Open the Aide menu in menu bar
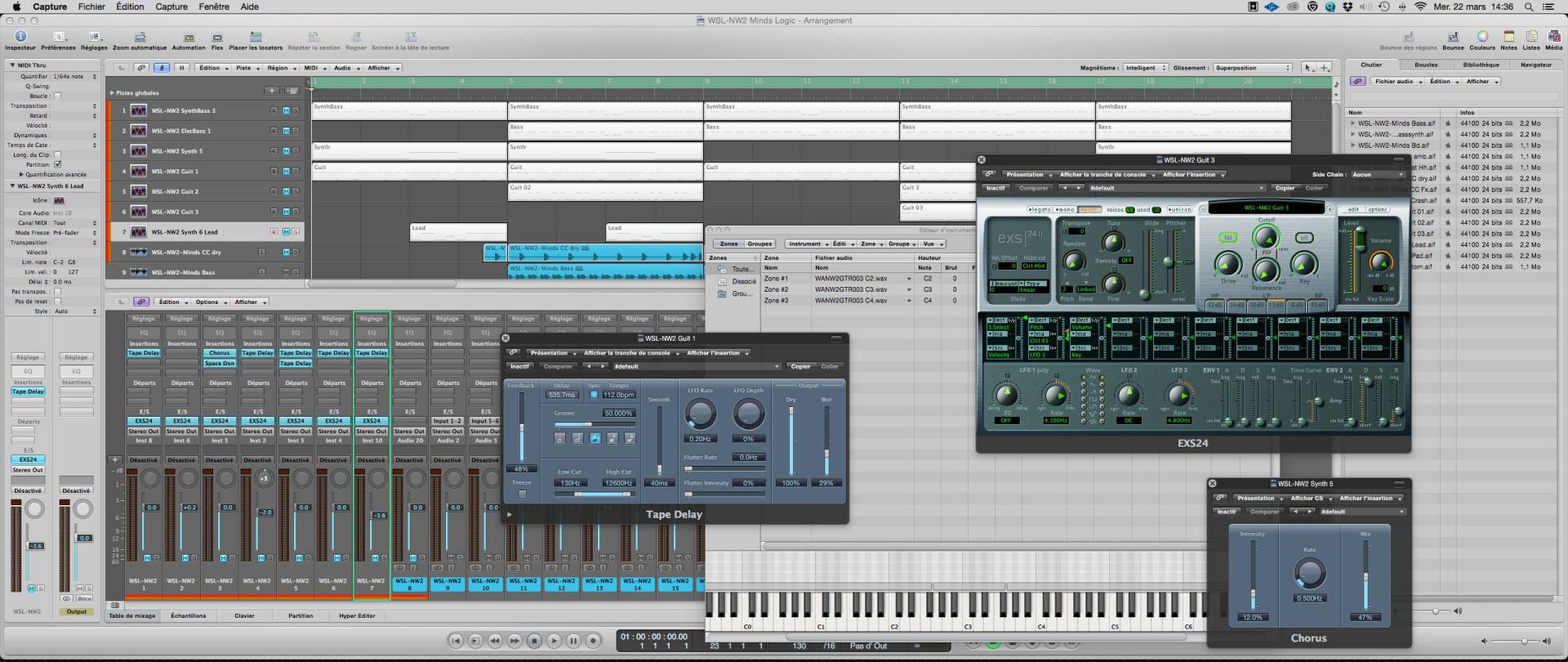The height and width of the screenshot is (662, 1568). click(250, 7)
